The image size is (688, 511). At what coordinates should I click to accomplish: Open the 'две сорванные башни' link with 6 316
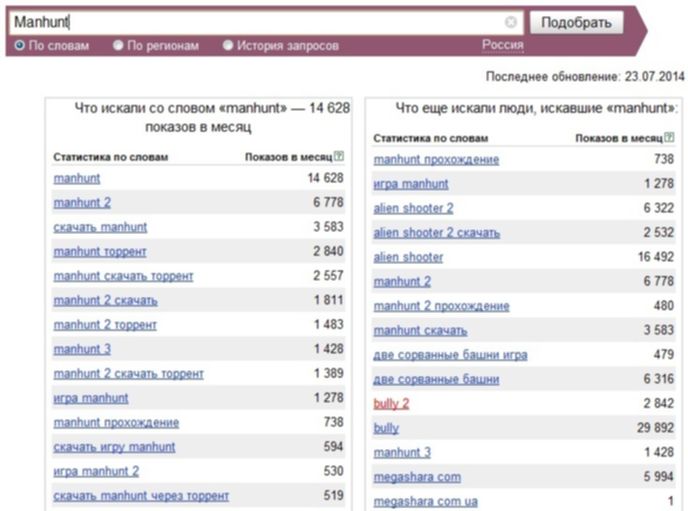point(436,379)
